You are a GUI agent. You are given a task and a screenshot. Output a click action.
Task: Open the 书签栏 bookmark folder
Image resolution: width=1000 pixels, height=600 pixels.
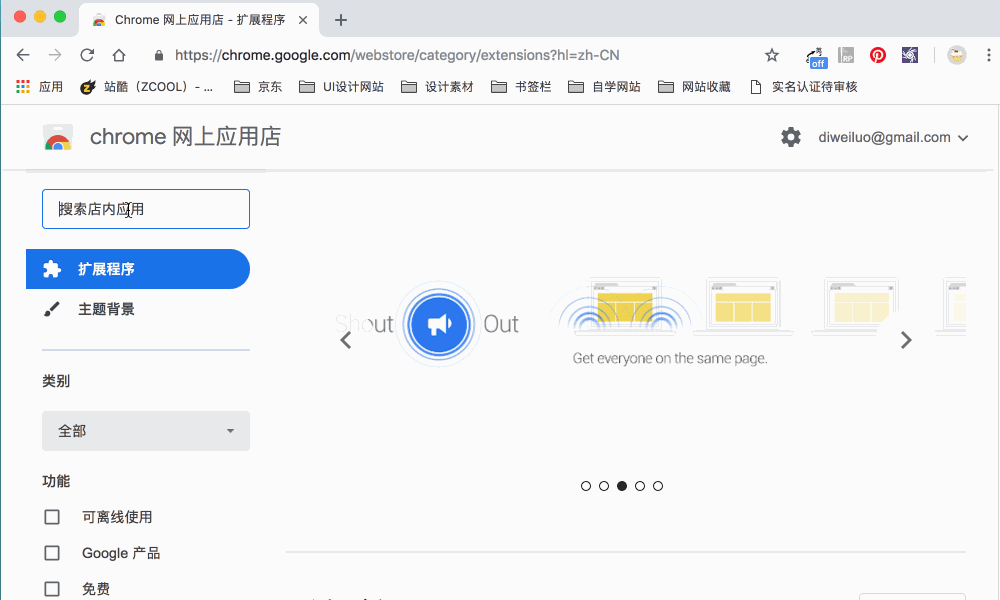click(x=521, y=87)
